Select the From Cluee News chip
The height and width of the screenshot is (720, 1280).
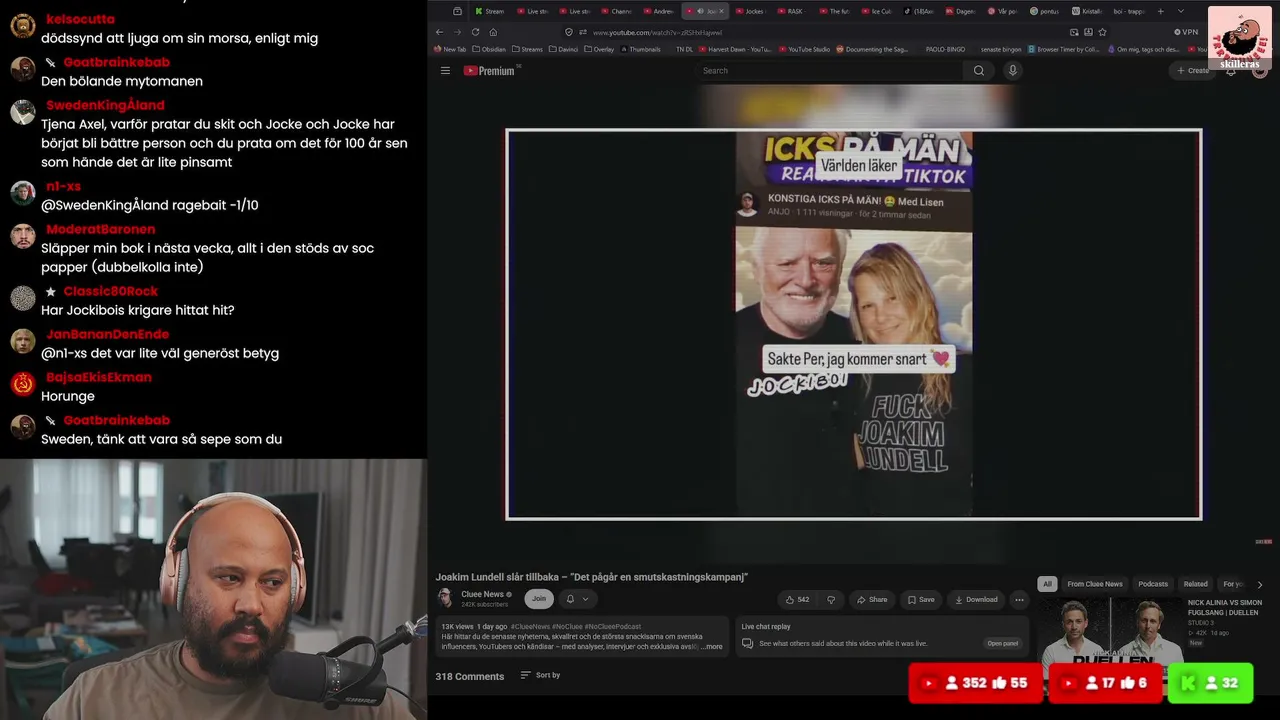coord(1094,584)
